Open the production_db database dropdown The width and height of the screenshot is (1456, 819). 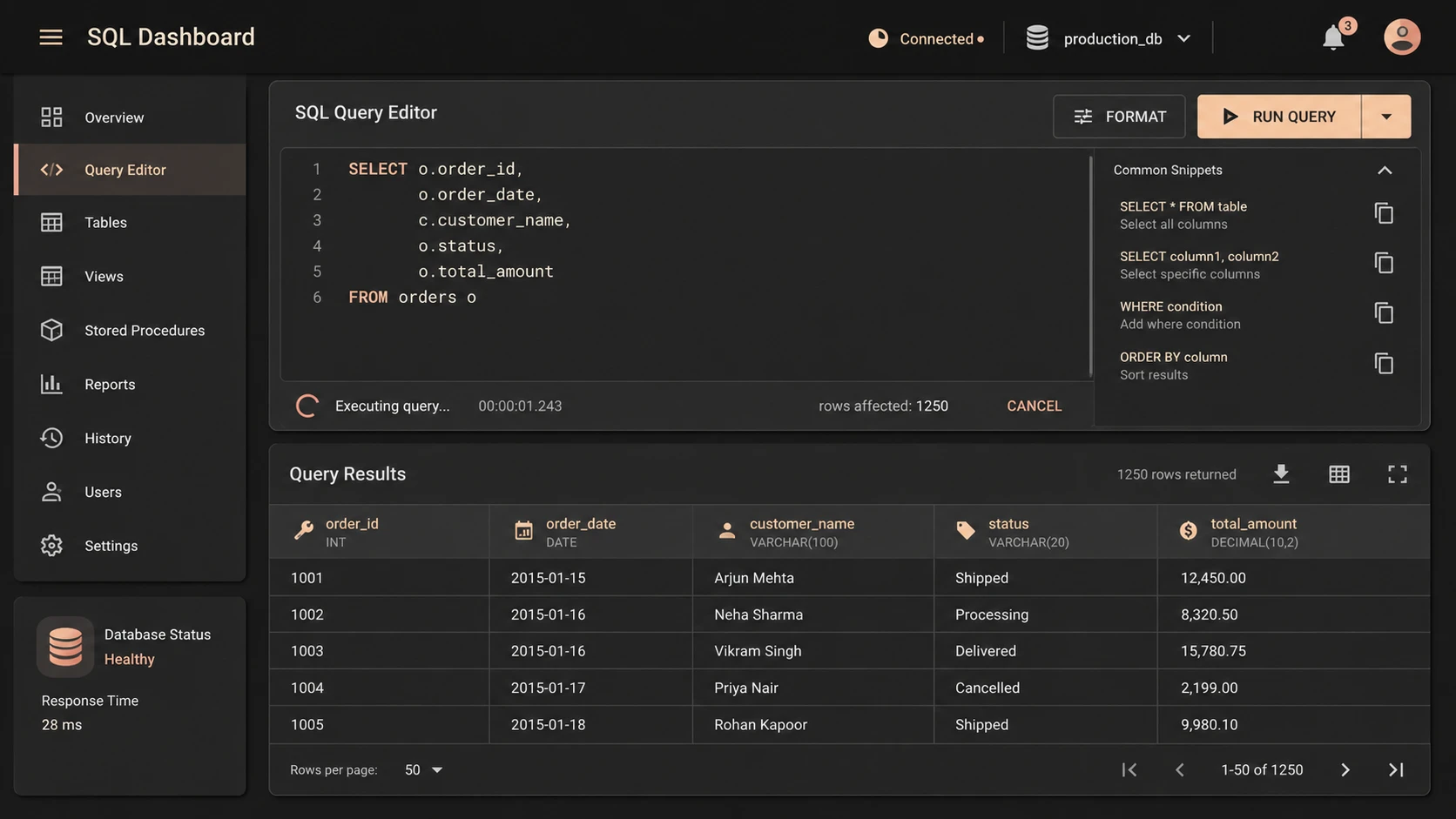point(1109,38)
